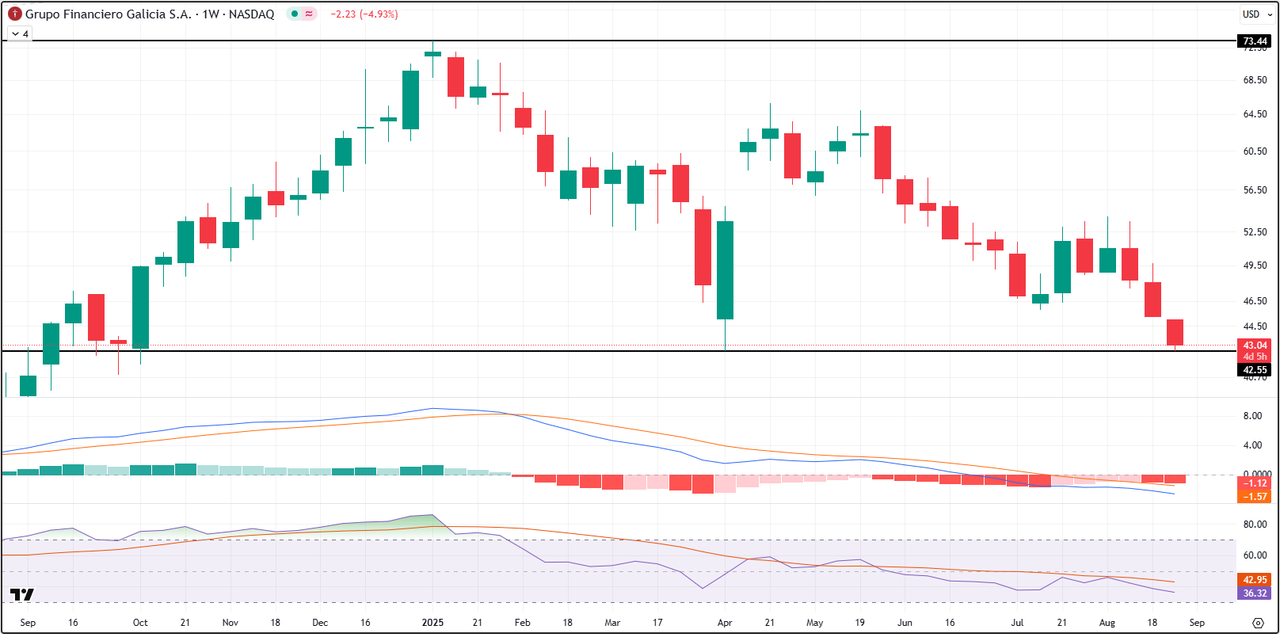
Task: Click the 64.50 price scale label
Action: pyautogui.click(x=1253, y=115)
